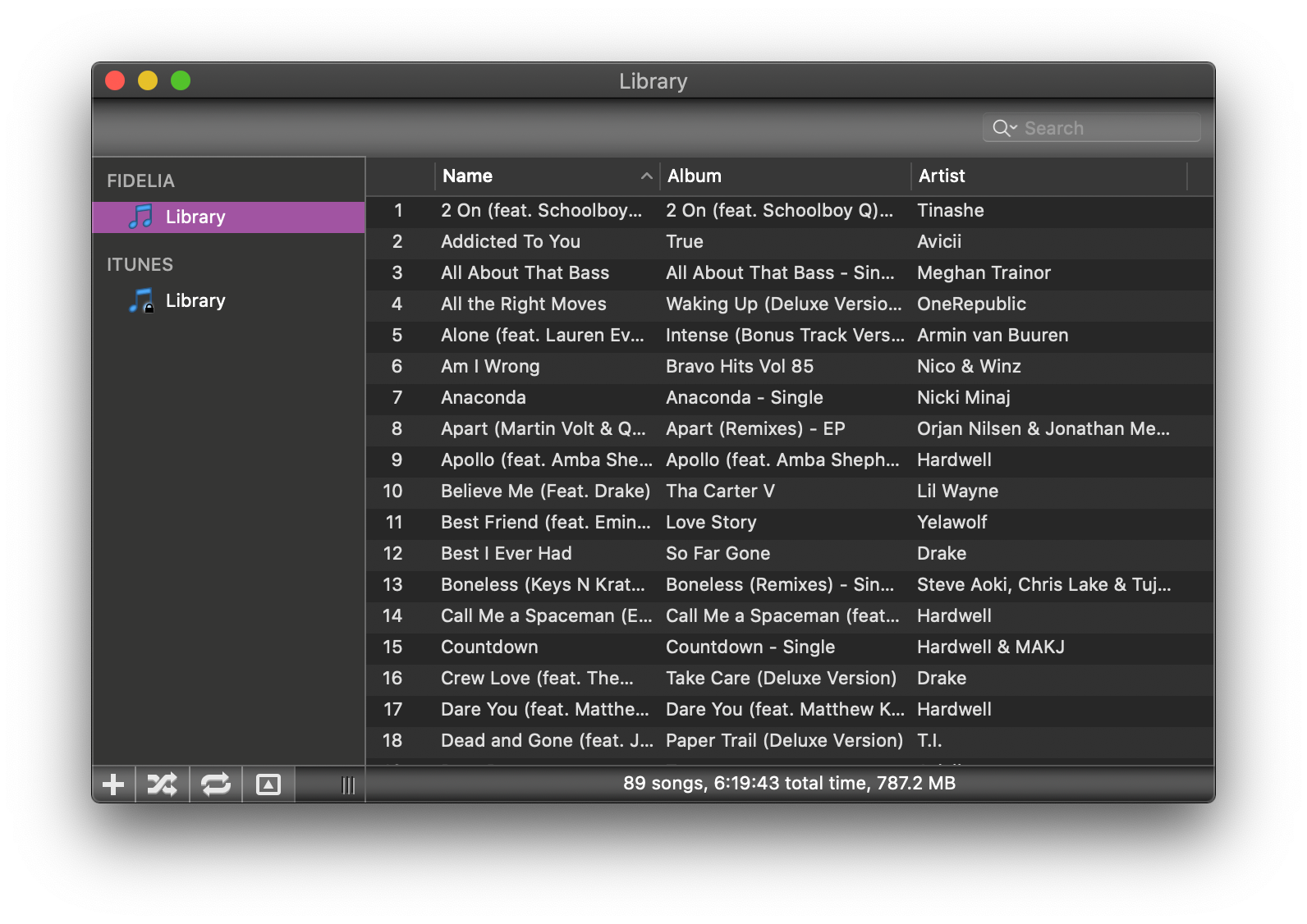This screenshot has width=1307, height=924.
Task: Select the Countdown track row
Action: (x=489, y=647)
